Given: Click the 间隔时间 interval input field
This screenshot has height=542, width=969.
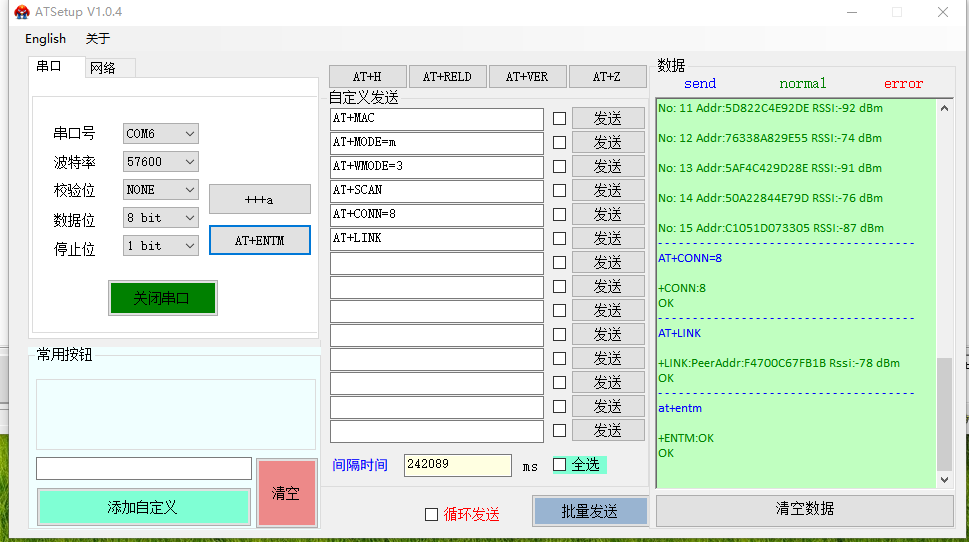Looking at the screenshot, I should [x=457, y=465].
